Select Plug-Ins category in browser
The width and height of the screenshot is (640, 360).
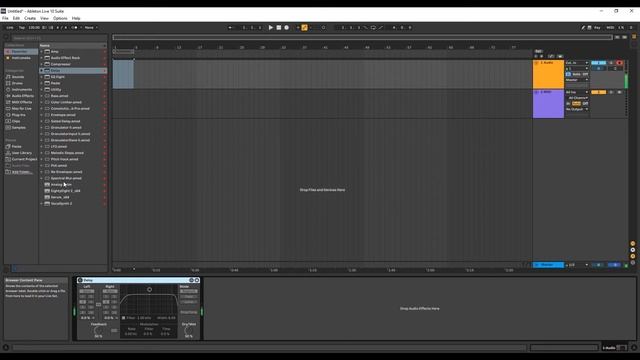[x=18, y=115]
